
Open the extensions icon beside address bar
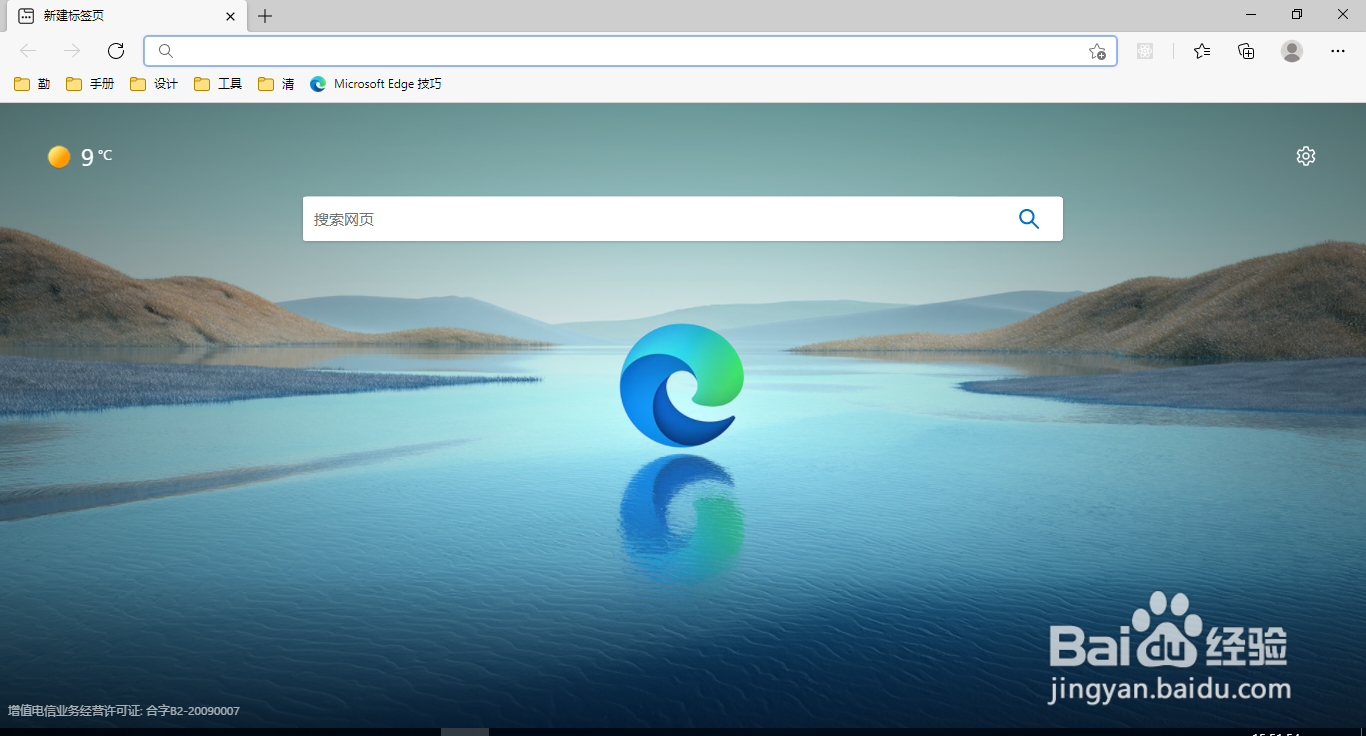click(1145, 51)
